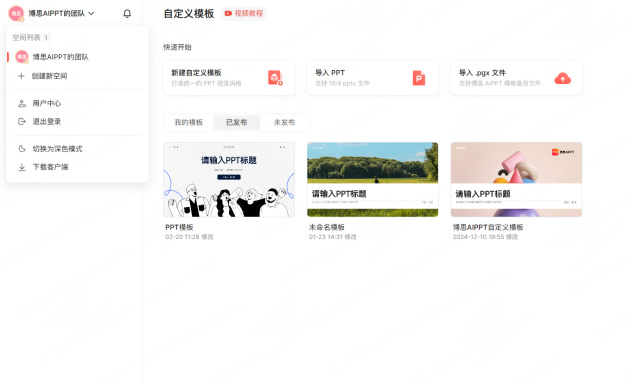Click the cloud upload icon for .pgx import
Image resolution: width=630 pixels, height=382 pixels.
[x=562, y=78]
